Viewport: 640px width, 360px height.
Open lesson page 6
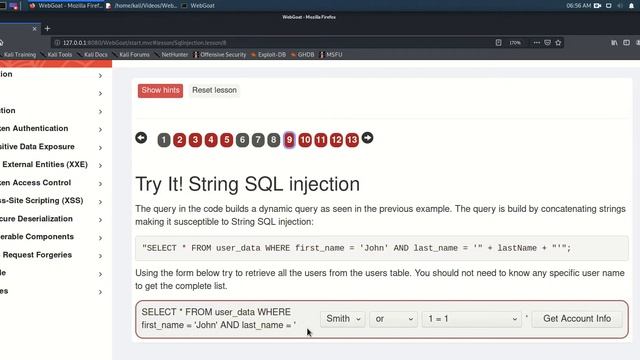[x=242, y=140]
